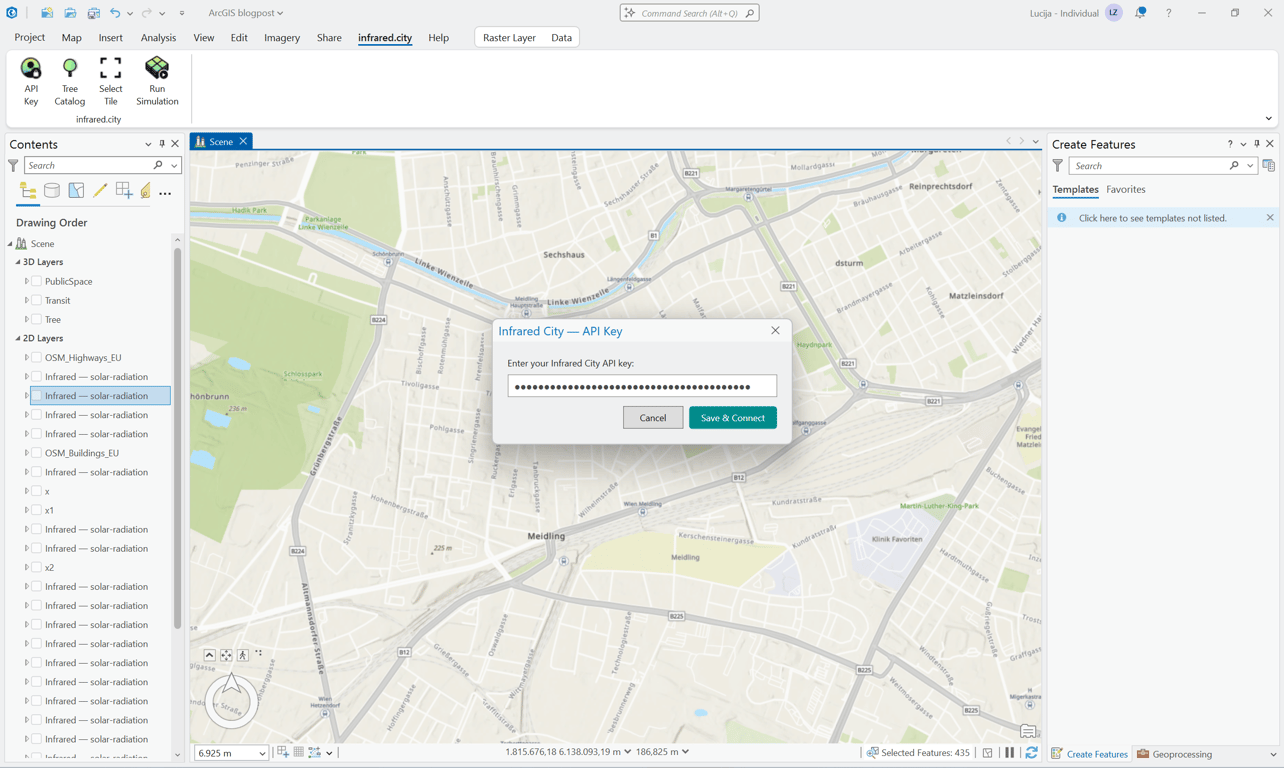Toggle visibility of layer x
The height and width of the screenshot is (768, 1284).
pyautogui.click(x=37, y=491)
